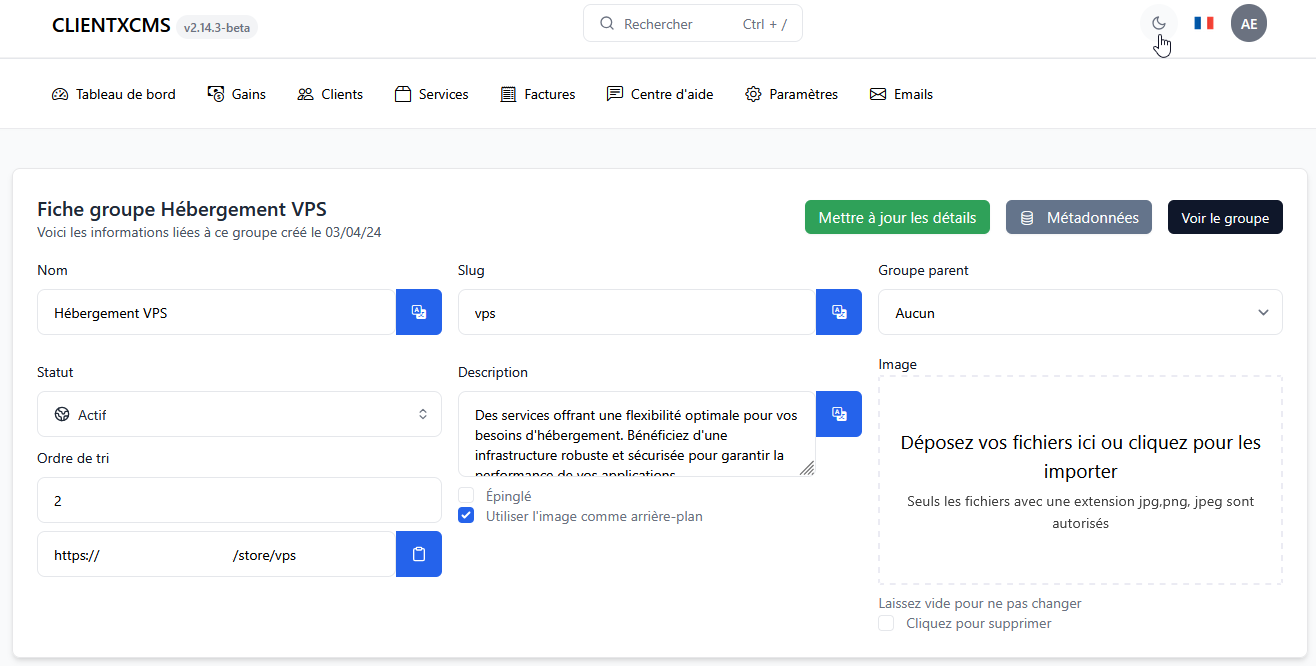Click Voir le groupe button

(1225, 217)
